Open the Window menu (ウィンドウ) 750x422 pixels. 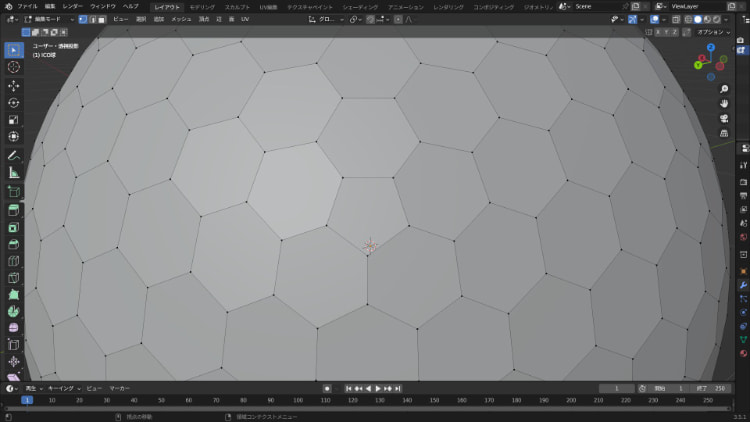pyautogui.click(x=103, y=7)
